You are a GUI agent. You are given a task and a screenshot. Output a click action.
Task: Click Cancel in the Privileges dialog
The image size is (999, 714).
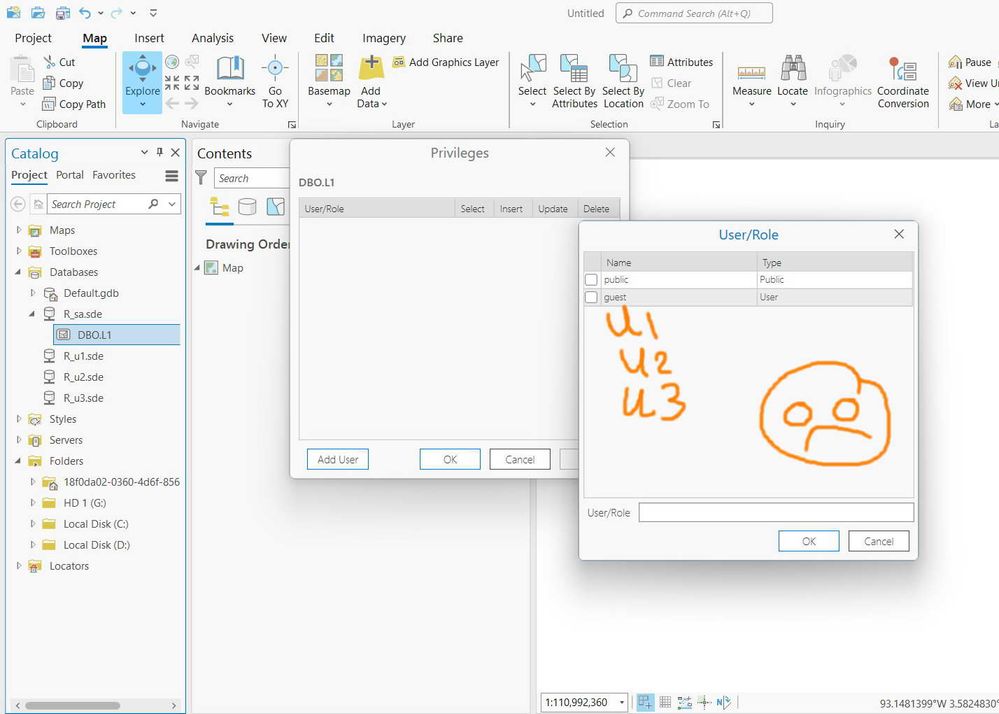point(520,459)
